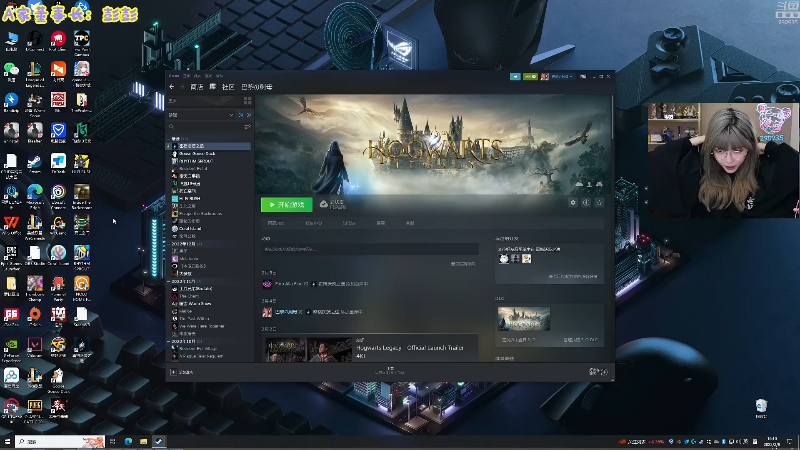Click the green notification button in Steam title bar
This screenshot has height=450, width=800.
530,77
